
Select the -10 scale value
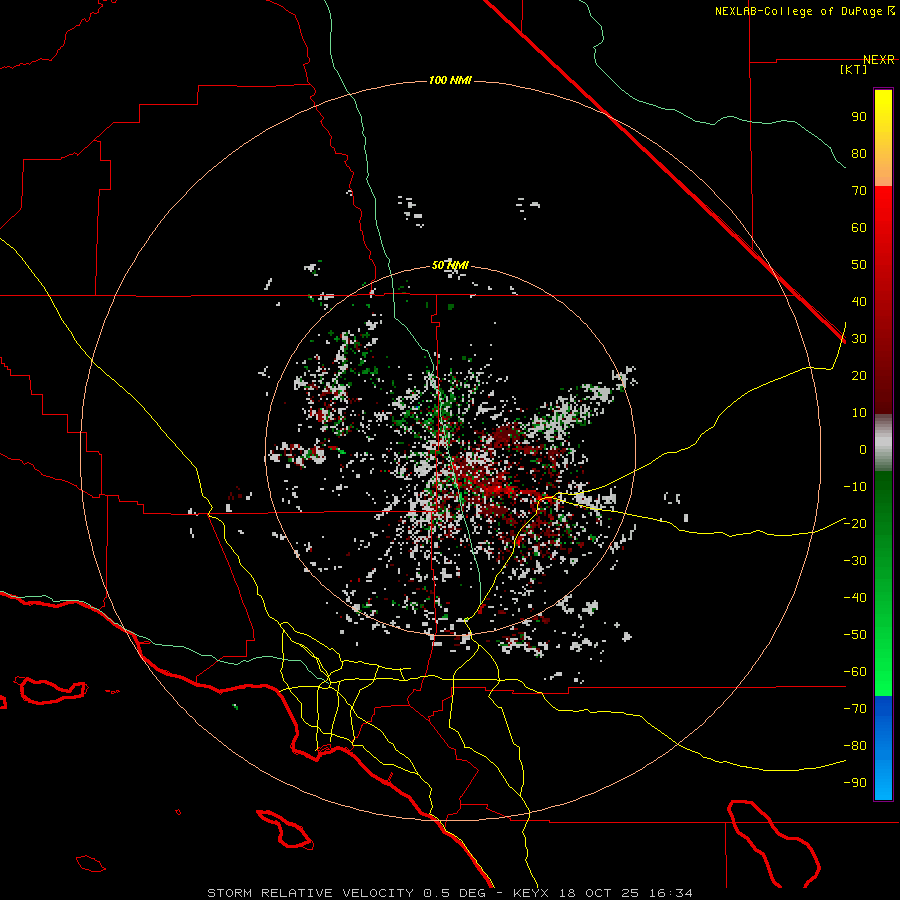(x=855, y=487)
